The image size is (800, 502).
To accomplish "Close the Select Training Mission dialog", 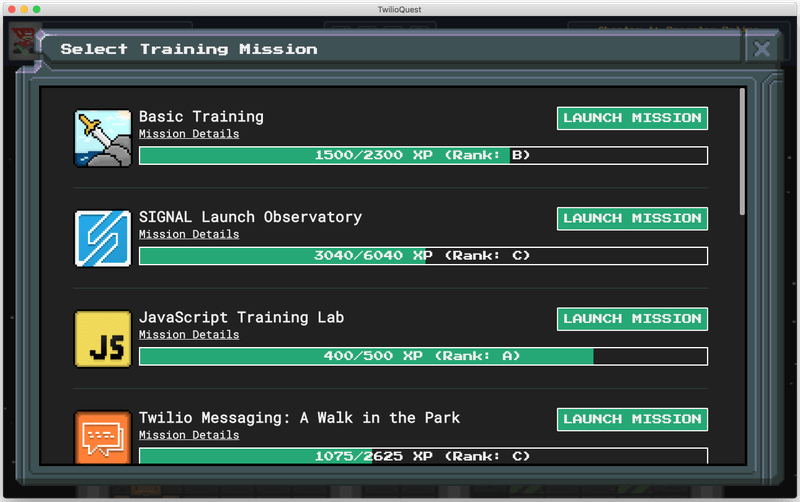I will click(762, 49).
